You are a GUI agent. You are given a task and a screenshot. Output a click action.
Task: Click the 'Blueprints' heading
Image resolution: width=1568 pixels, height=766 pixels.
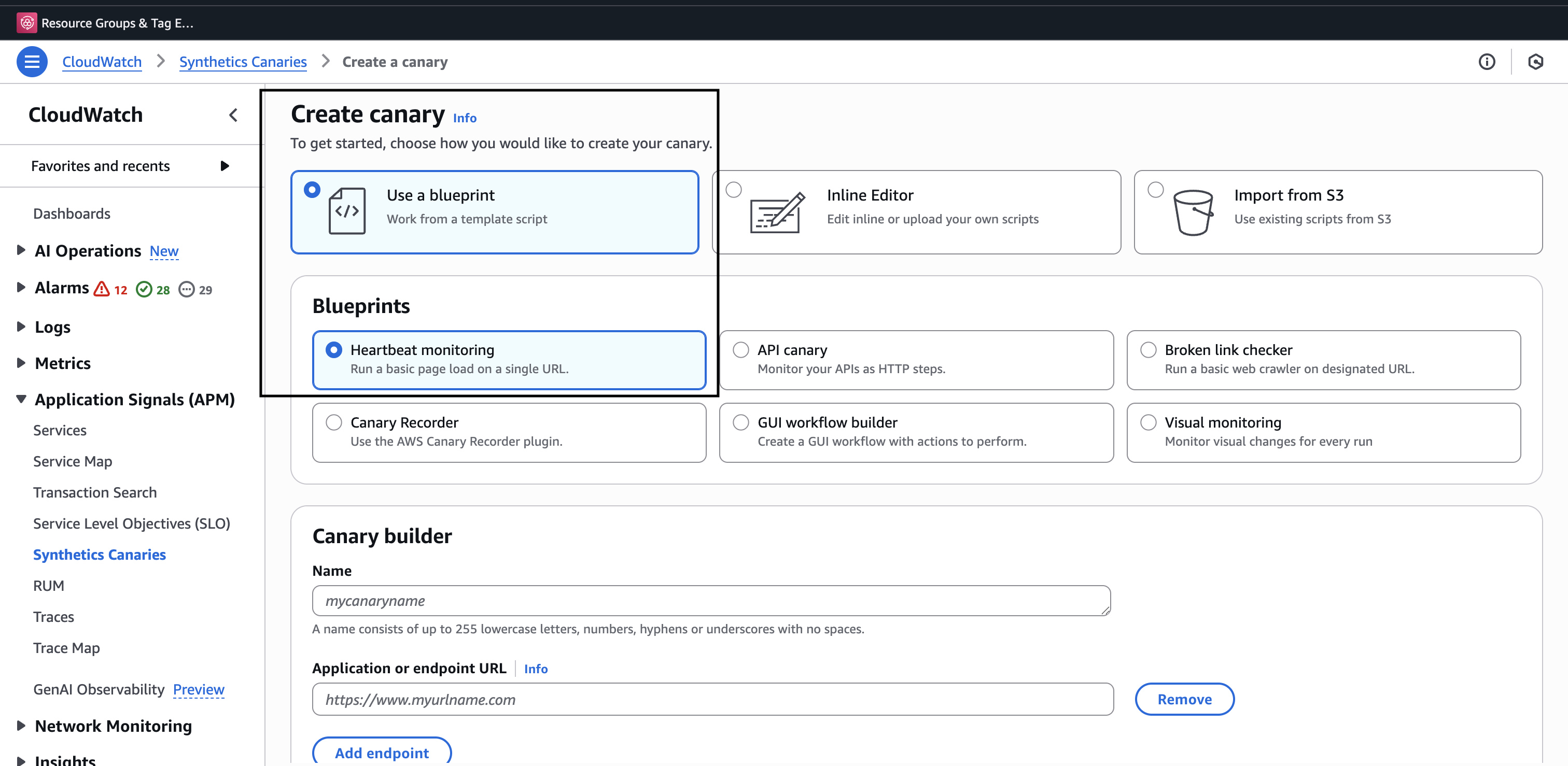tap(361, 305)
